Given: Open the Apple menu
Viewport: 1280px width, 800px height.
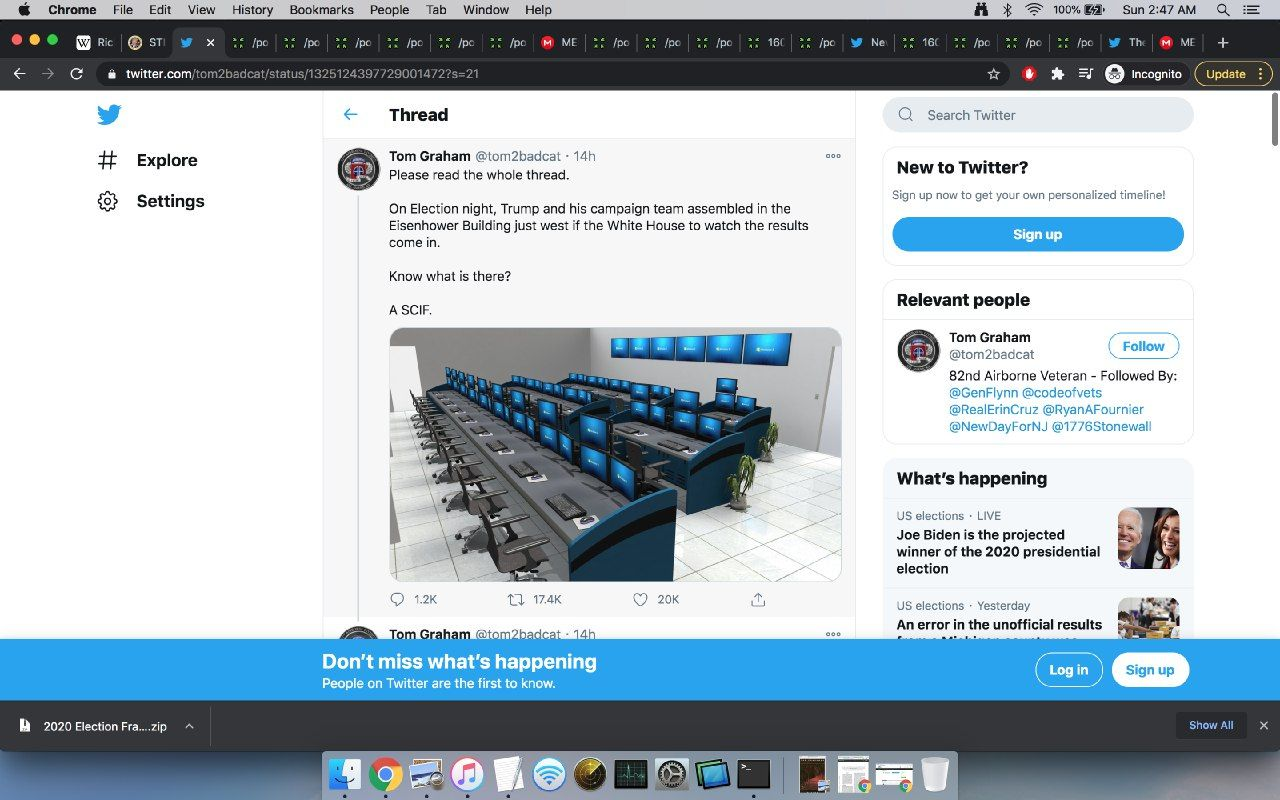Looking at the screenshot, I should click(25, 10).
